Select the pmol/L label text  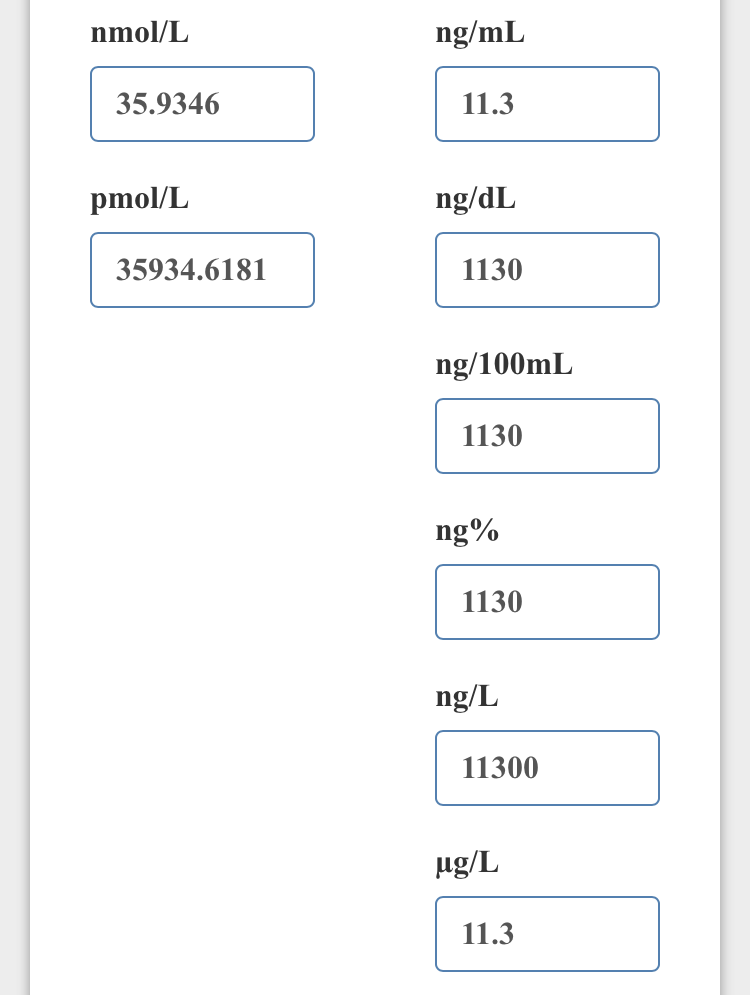(x=140, y=199)
